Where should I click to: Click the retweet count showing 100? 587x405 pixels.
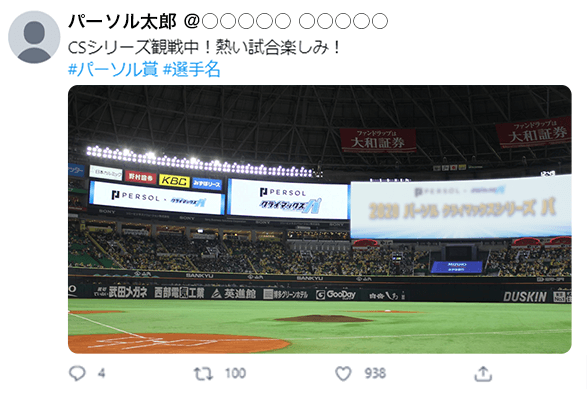235,373
